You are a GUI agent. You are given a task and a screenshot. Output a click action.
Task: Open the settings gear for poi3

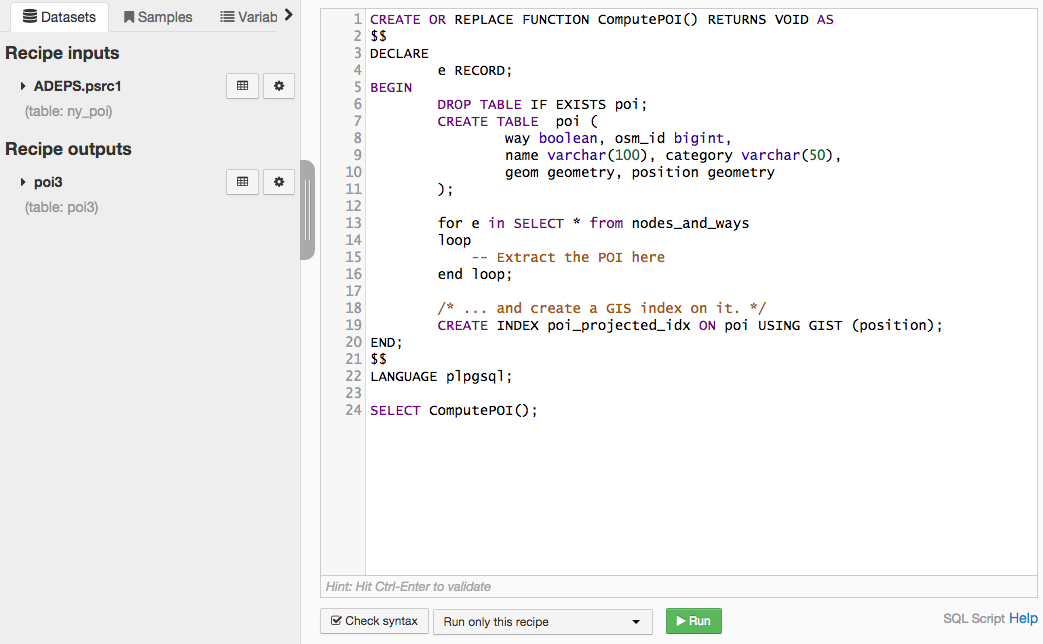[x=278, y=182]
